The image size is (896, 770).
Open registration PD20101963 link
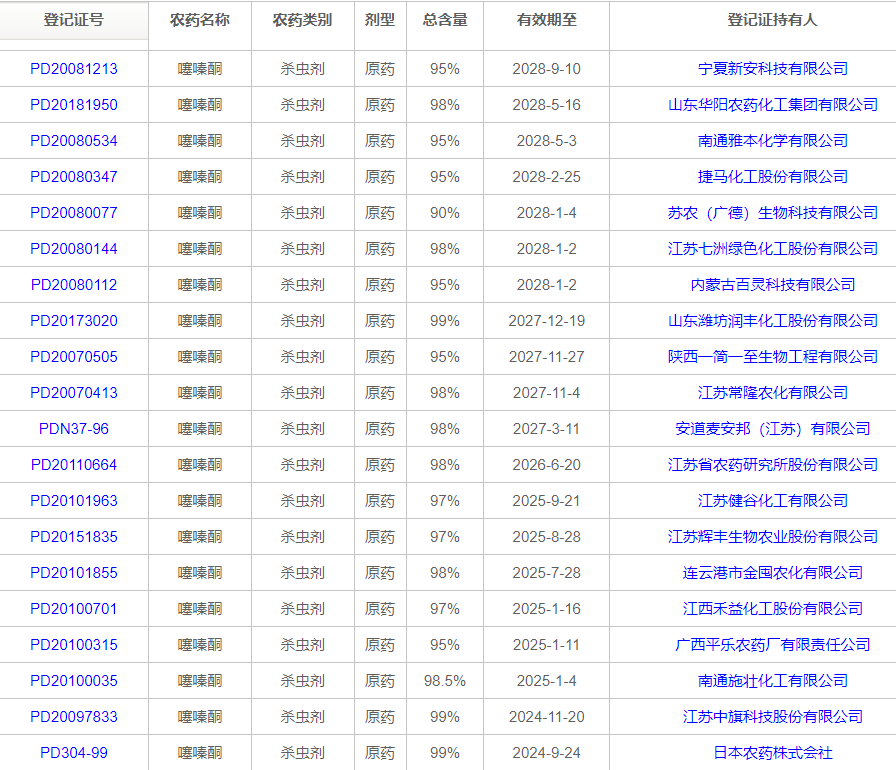(x=74, y=501)
